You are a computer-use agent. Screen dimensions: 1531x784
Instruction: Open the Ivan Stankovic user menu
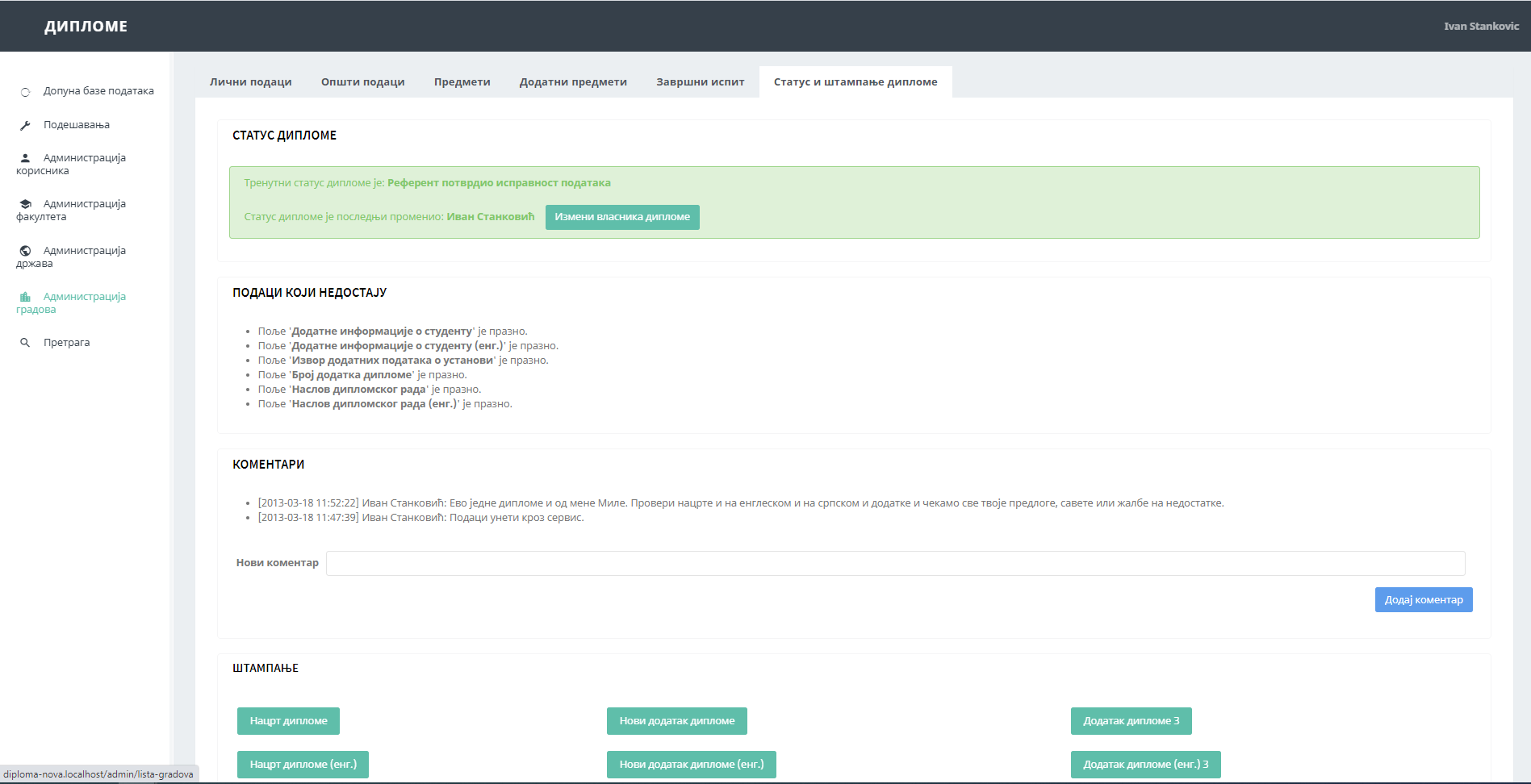(1481, 27)
